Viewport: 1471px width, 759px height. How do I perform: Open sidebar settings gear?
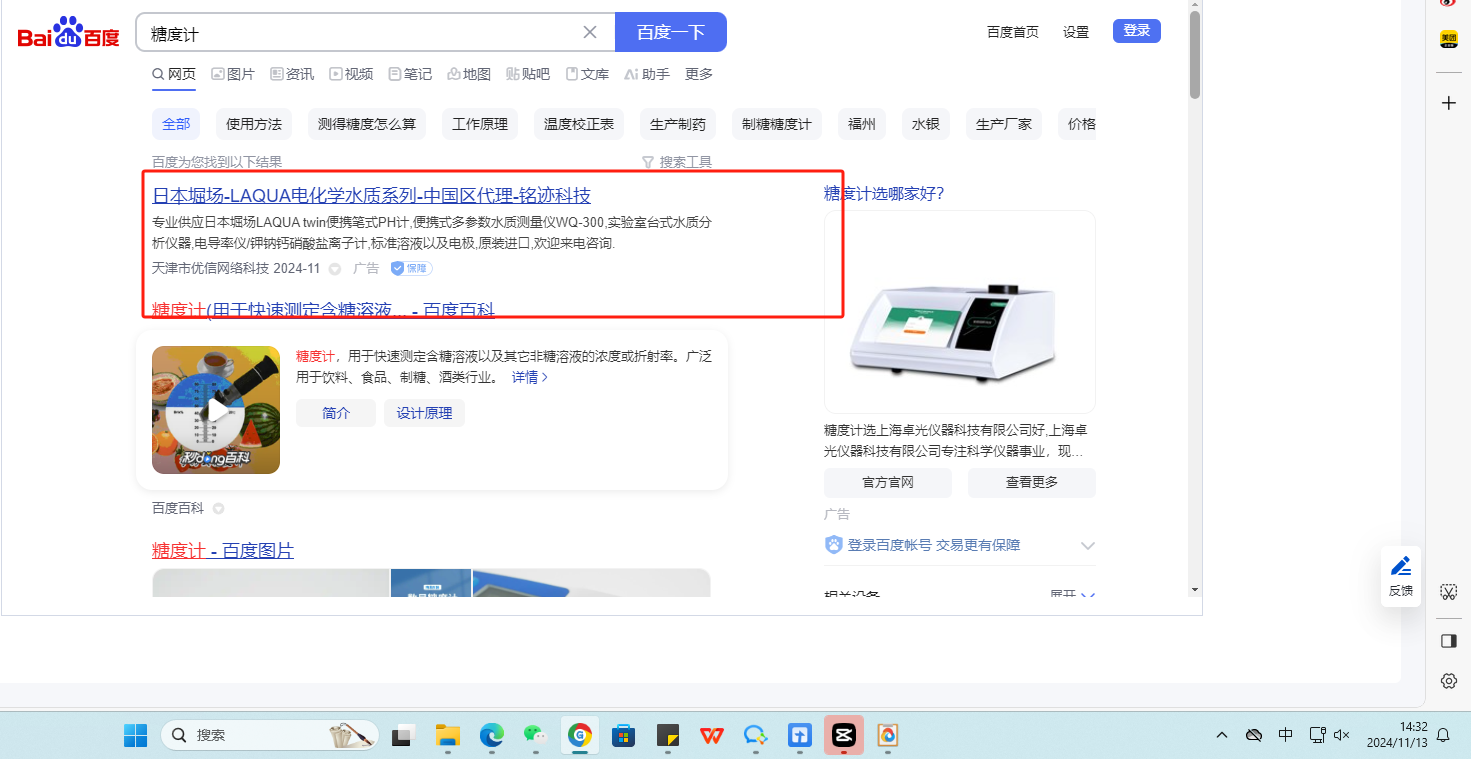(x=1448, y=681)
